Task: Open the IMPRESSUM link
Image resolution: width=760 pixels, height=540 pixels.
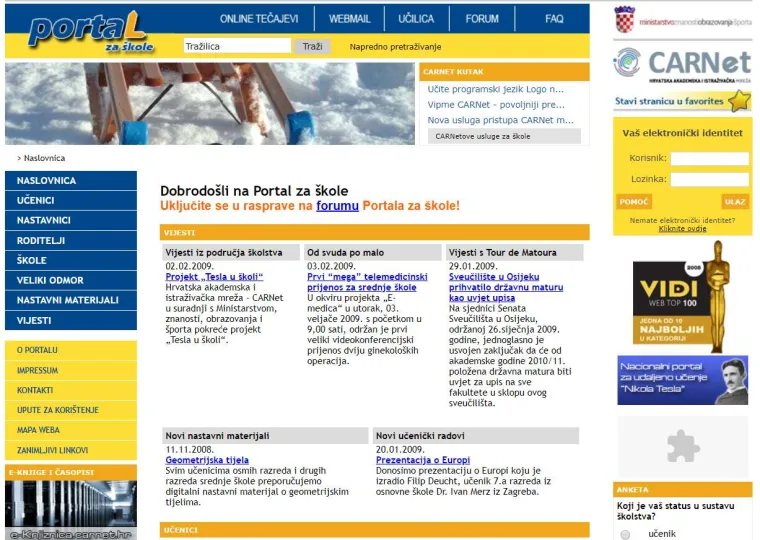Action: point(71,370)
